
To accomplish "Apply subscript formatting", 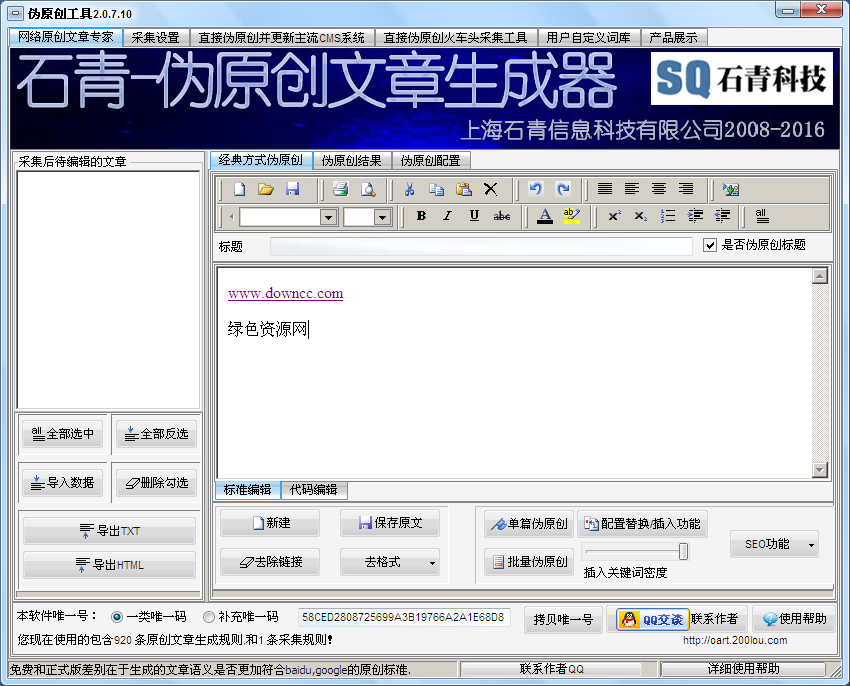I will pyautogui.click(x=640, y=216).
